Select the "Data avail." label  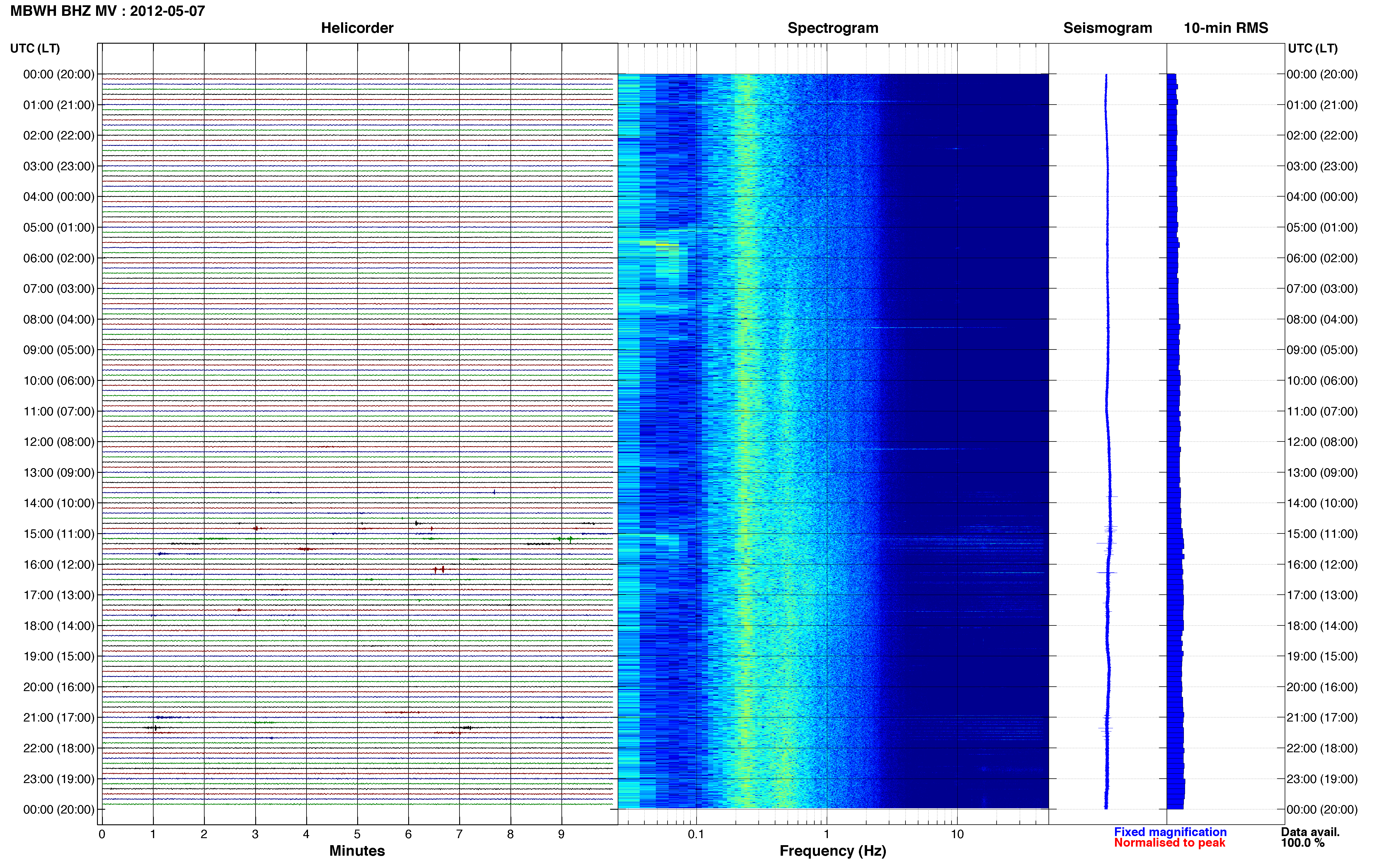[1310, 833]
